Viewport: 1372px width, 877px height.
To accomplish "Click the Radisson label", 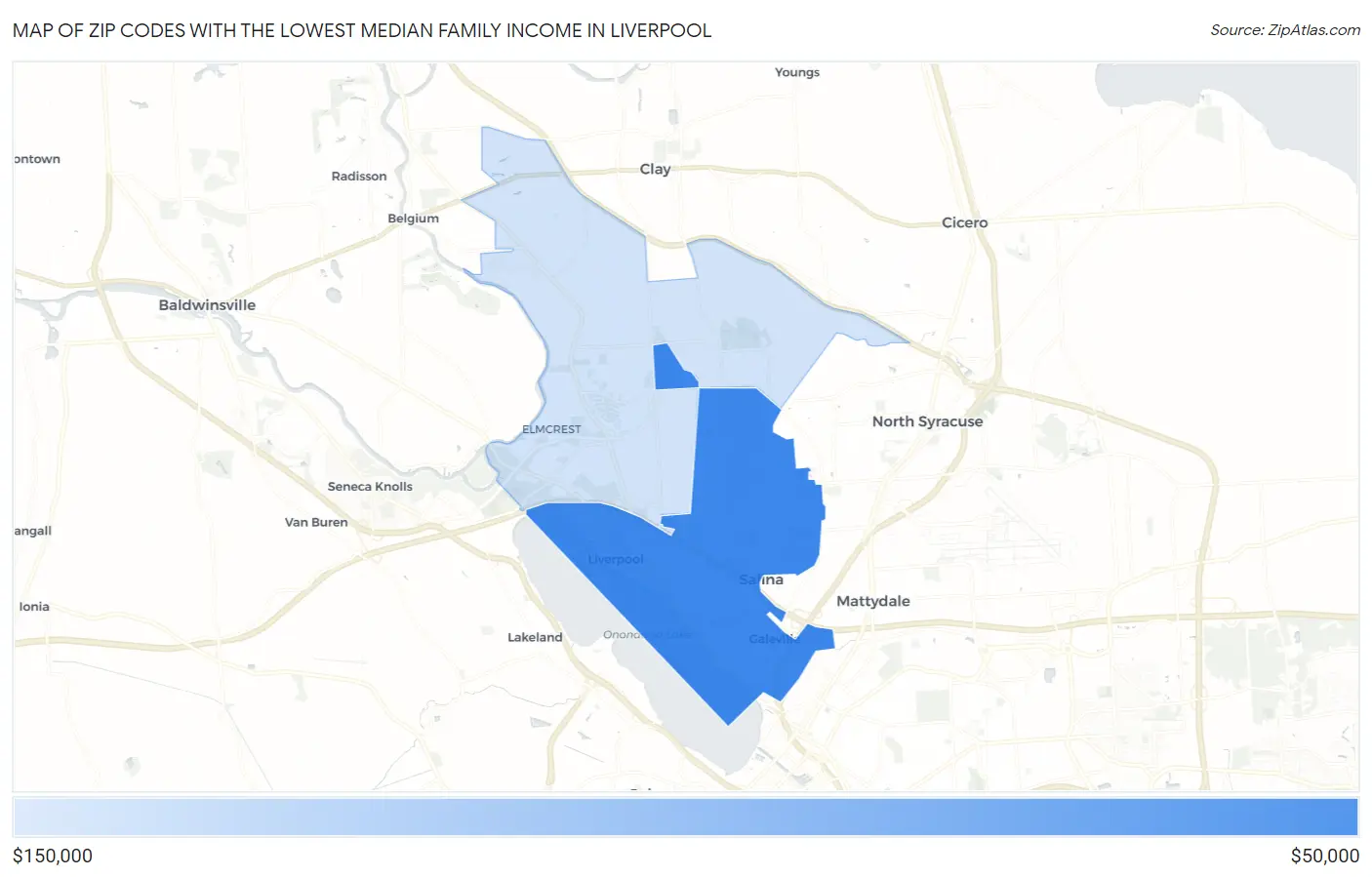I will tap(359, 177).
